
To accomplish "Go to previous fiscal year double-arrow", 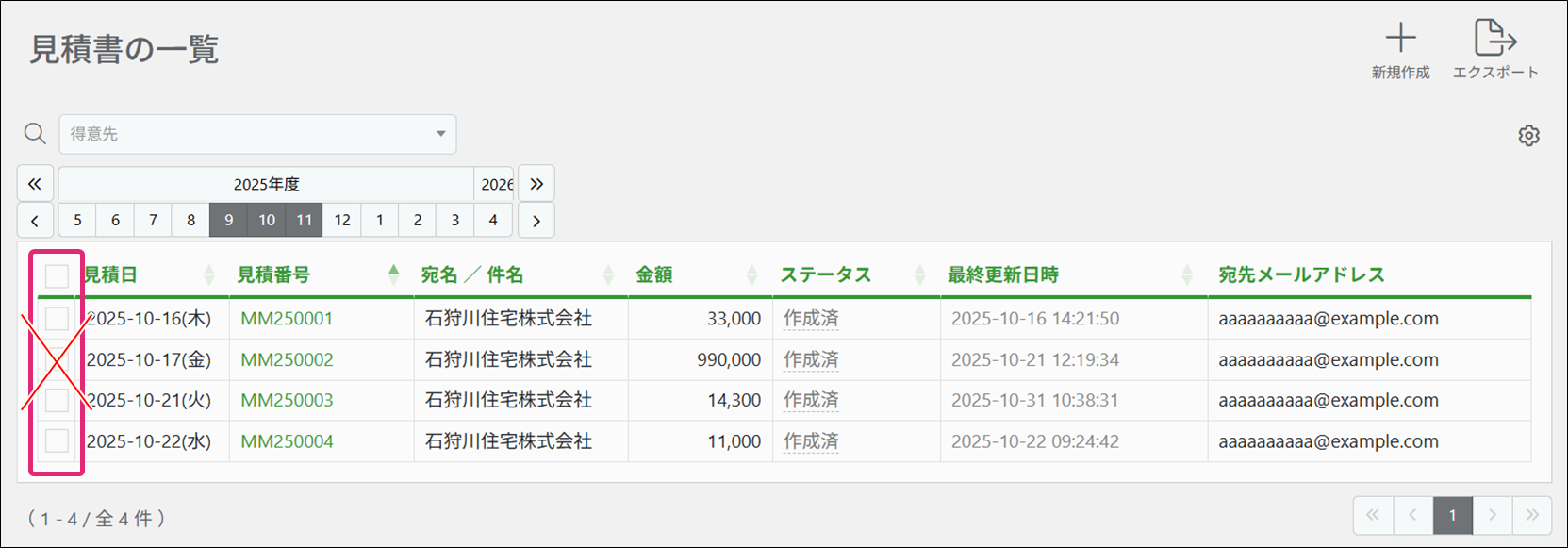I will click(35, 184).
